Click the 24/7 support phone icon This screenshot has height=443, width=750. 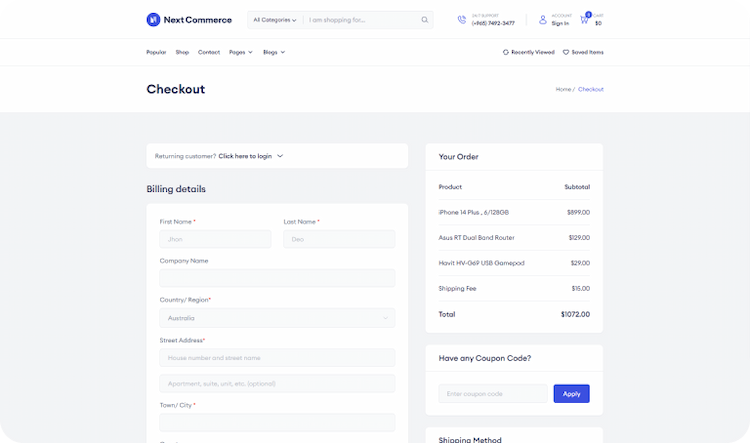click(x=461, y=20)
